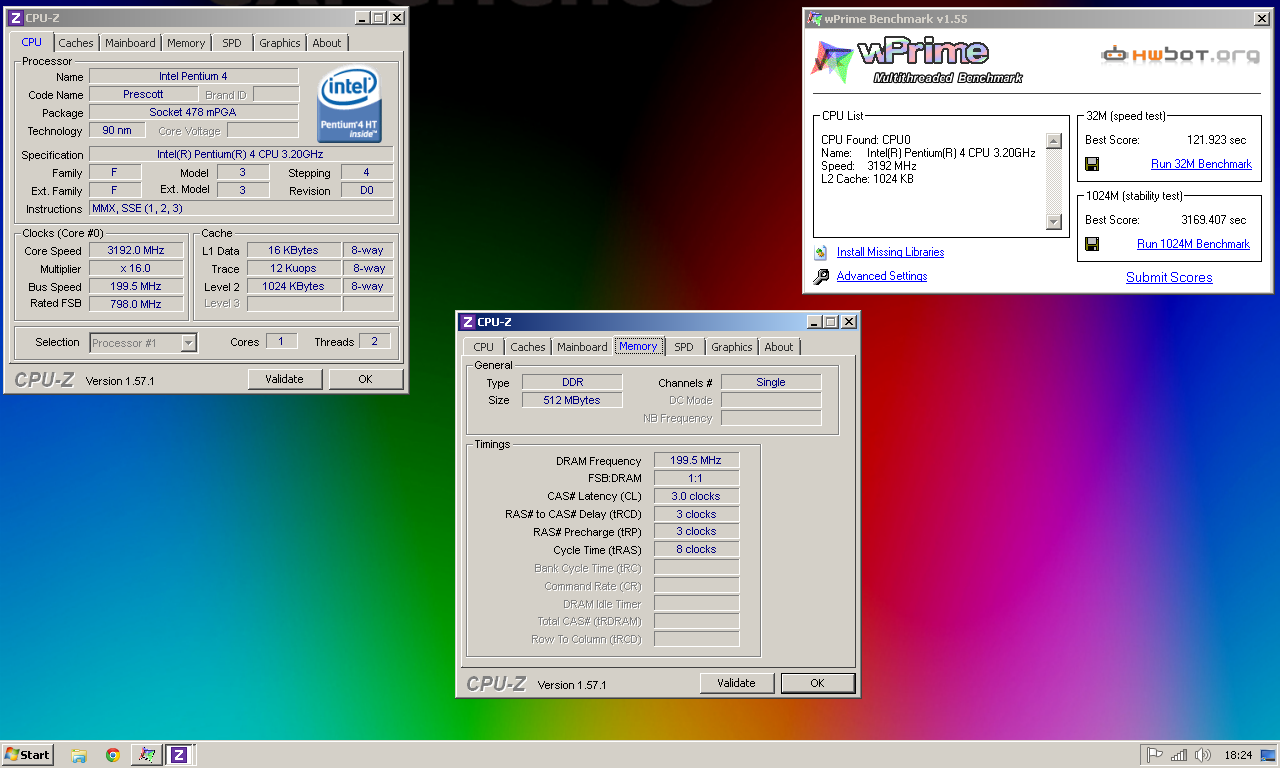1280x768 pixels.
Task: Click the floppy save icon for 32M score
Action: click(1092, 164)
